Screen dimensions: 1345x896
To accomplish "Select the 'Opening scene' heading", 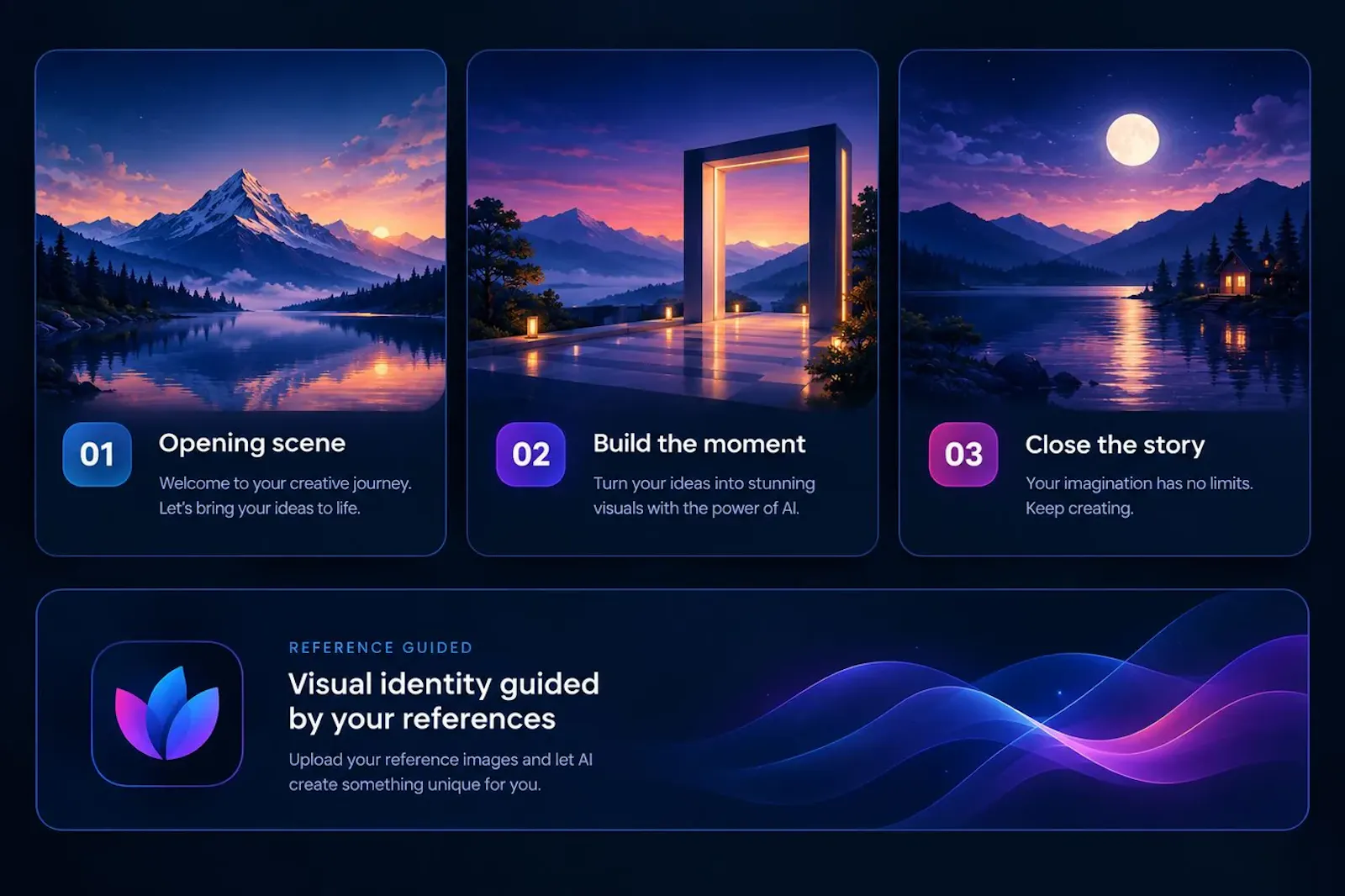I will coord(252,443).
